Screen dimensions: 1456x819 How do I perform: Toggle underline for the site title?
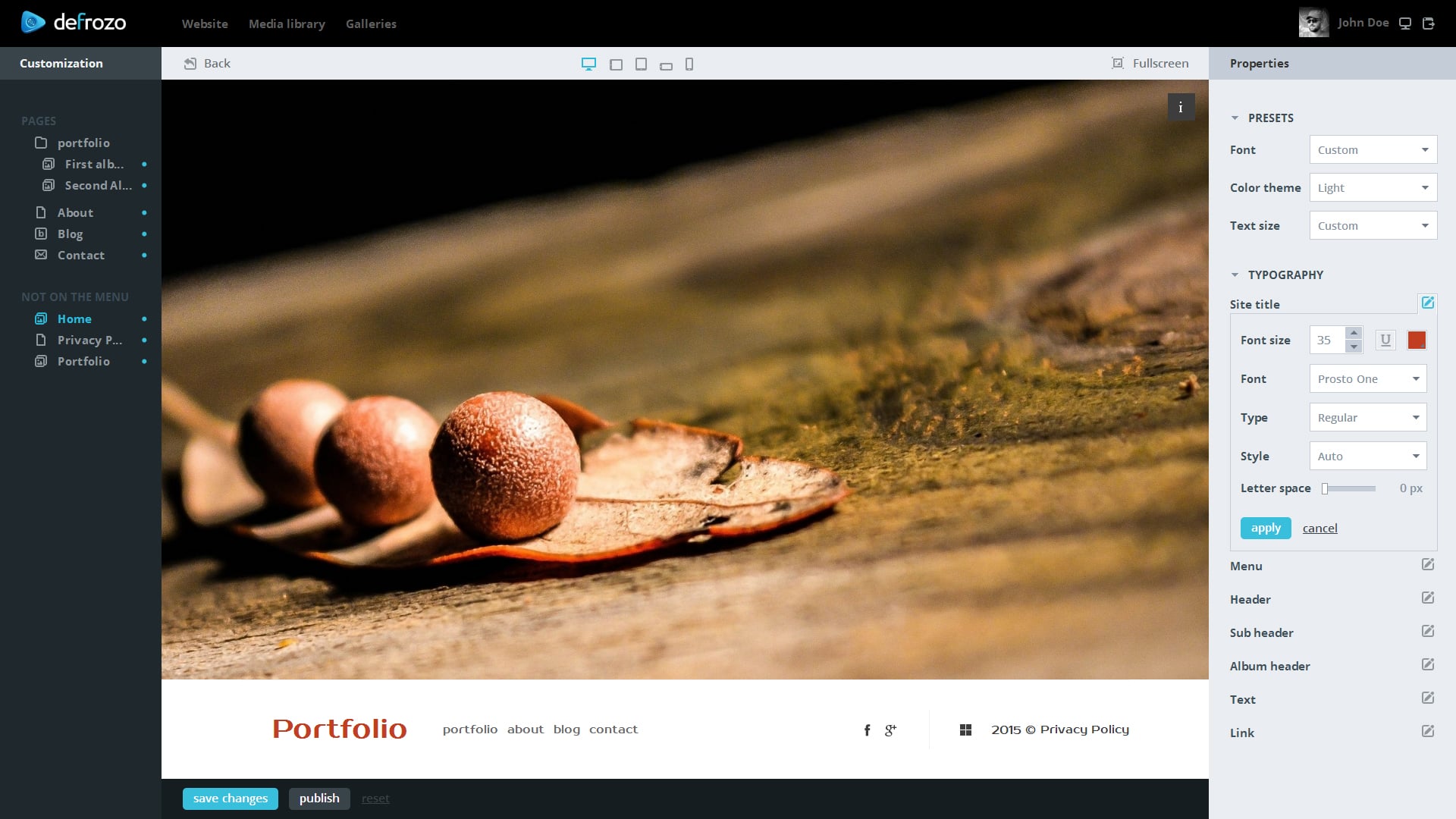click(1385, 340)
